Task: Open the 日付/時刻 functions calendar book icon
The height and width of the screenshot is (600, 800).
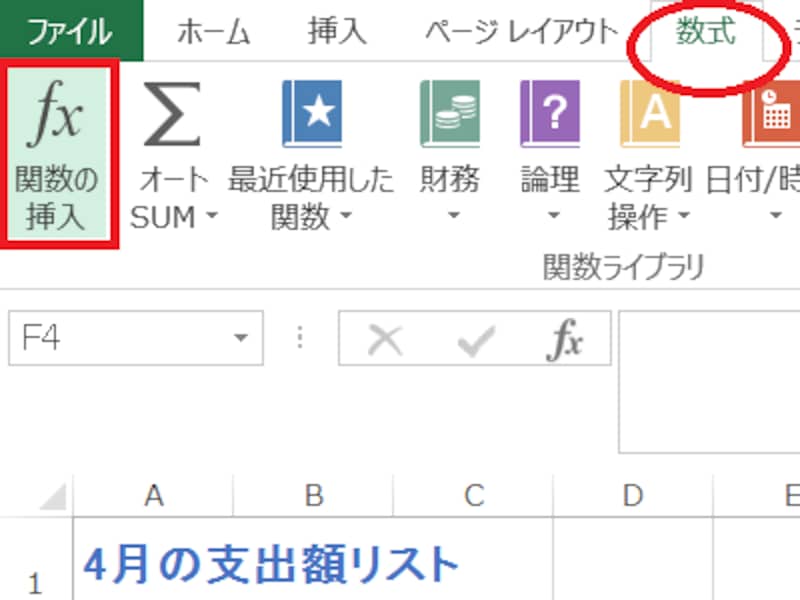Action: (771, 114)
